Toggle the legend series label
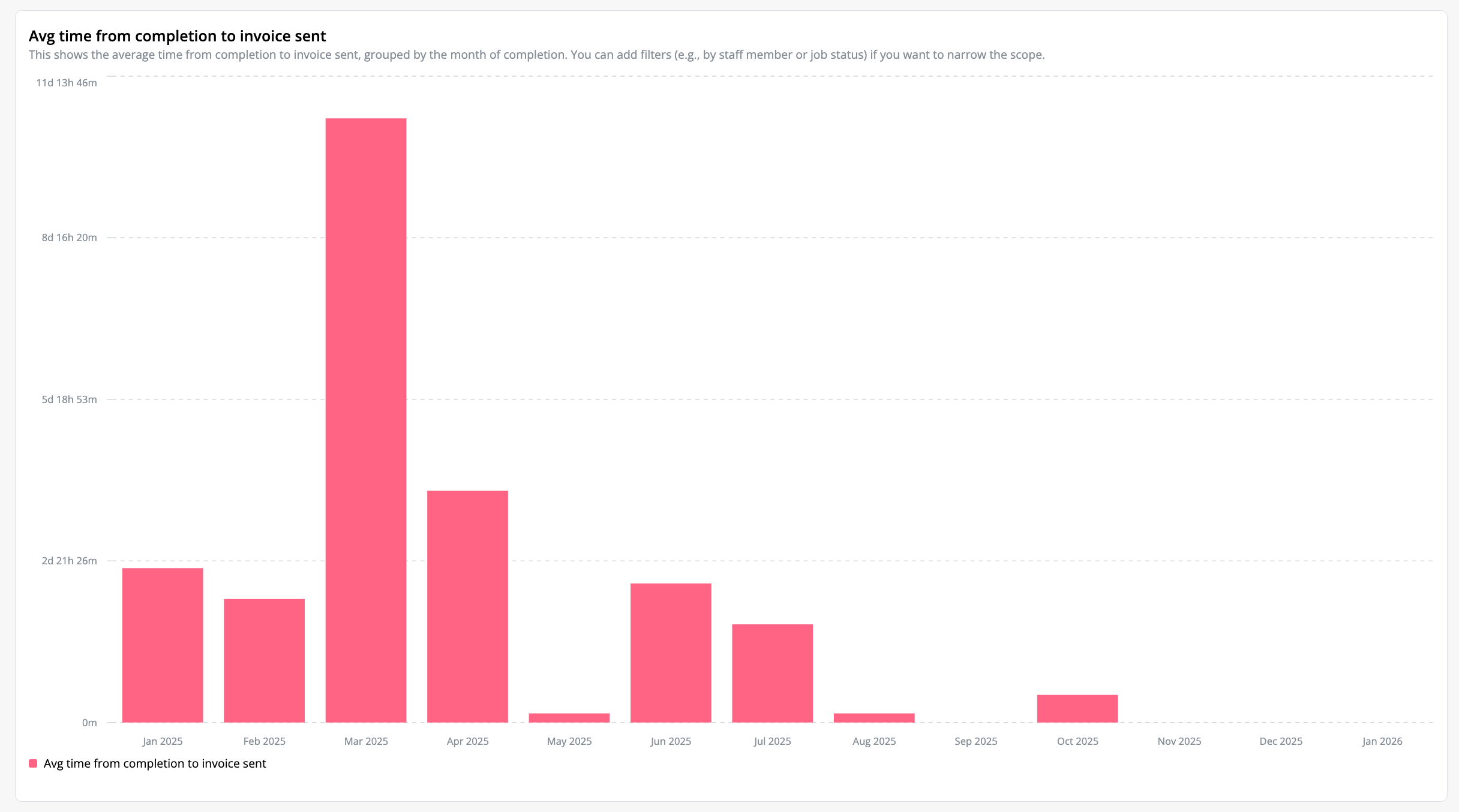 (155, 763)
